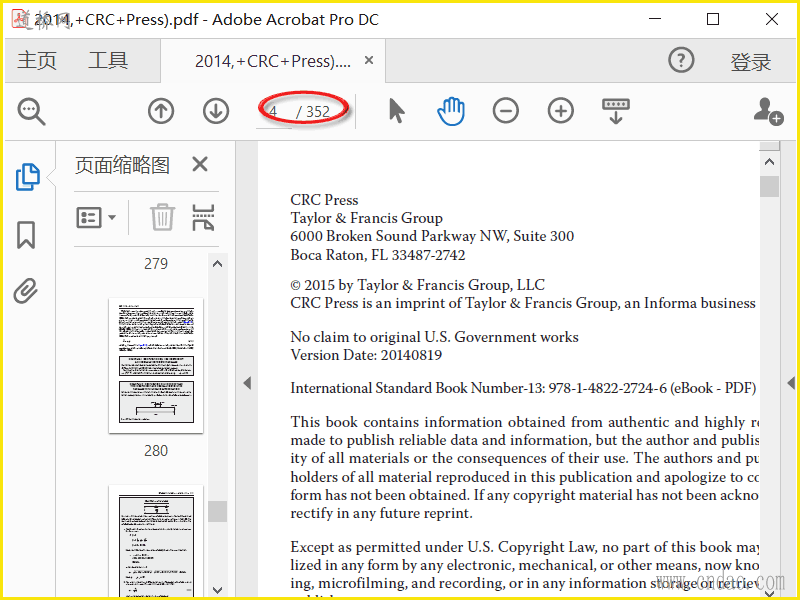The height and width of the screenshot is (600, 800).
Task: Zoom in with the plus button
Action: pyautogui.click(x=561, y=111)
